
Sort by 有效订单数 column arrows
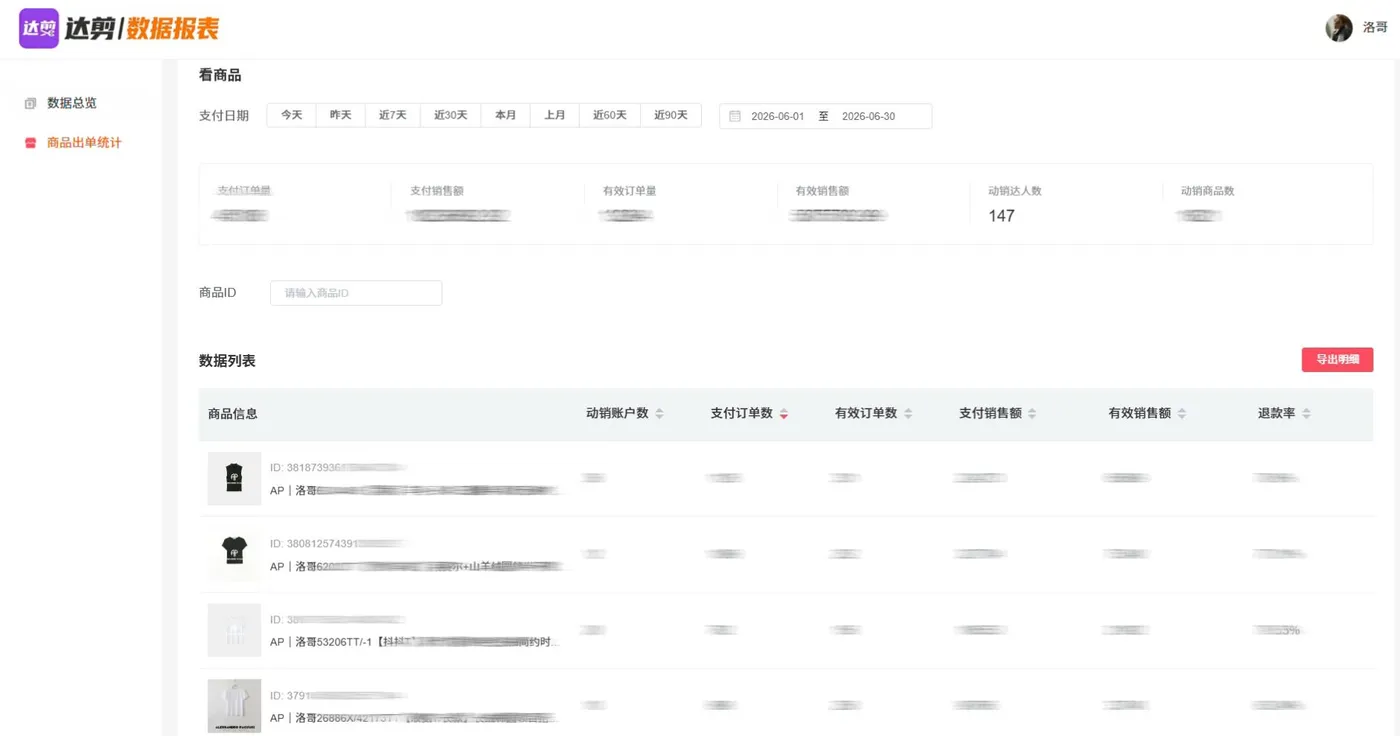(908, 414)
